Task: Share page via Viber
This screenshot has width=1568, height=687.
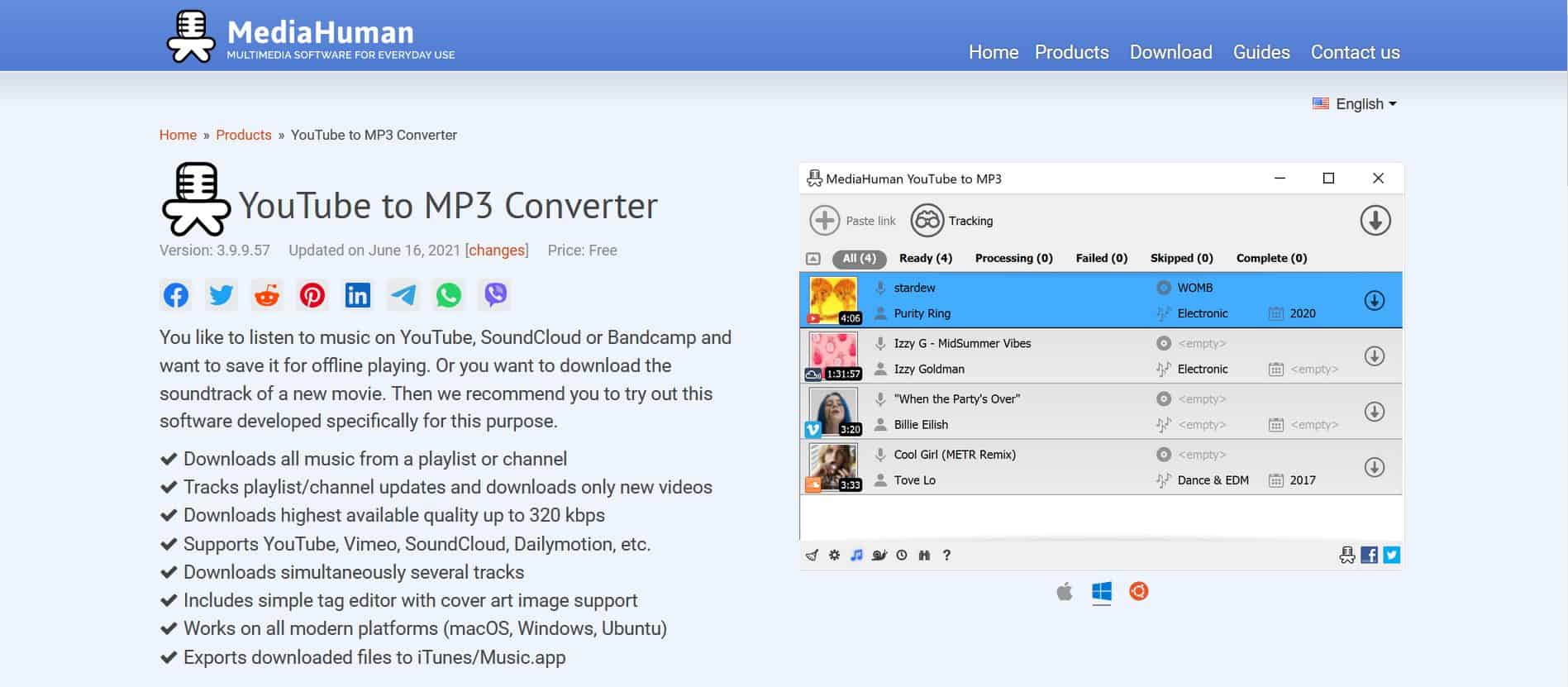Action: coord(495,295)
